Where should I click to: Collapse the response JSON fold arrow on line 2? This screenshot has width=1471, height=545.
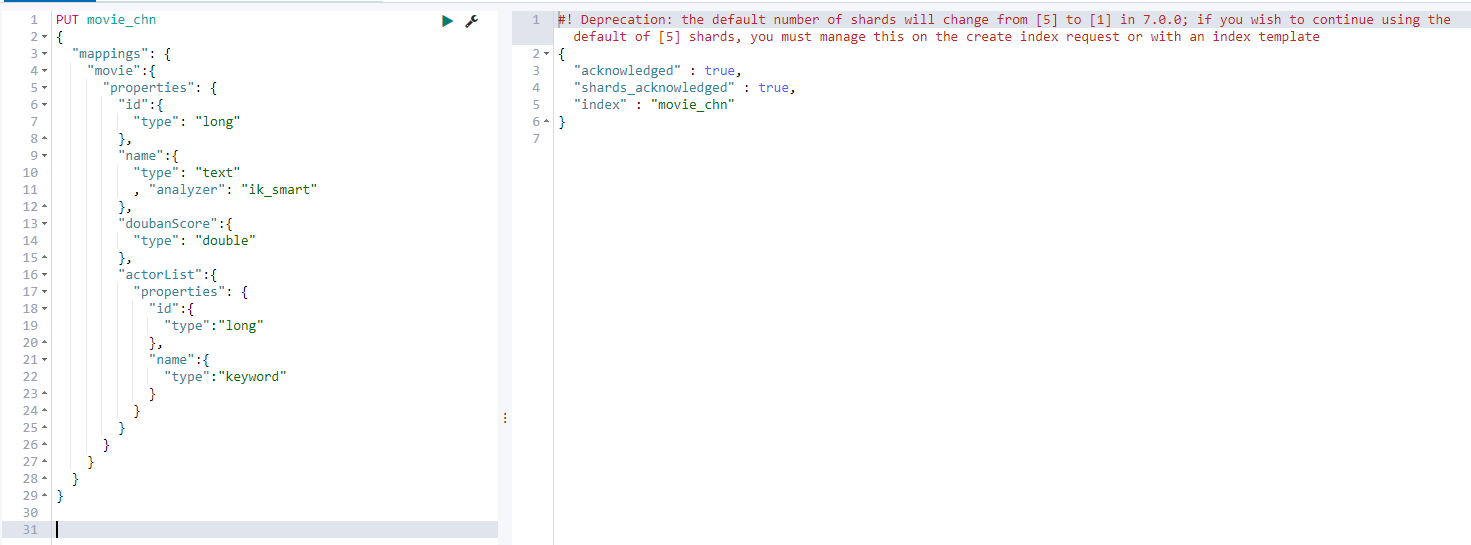548,54
